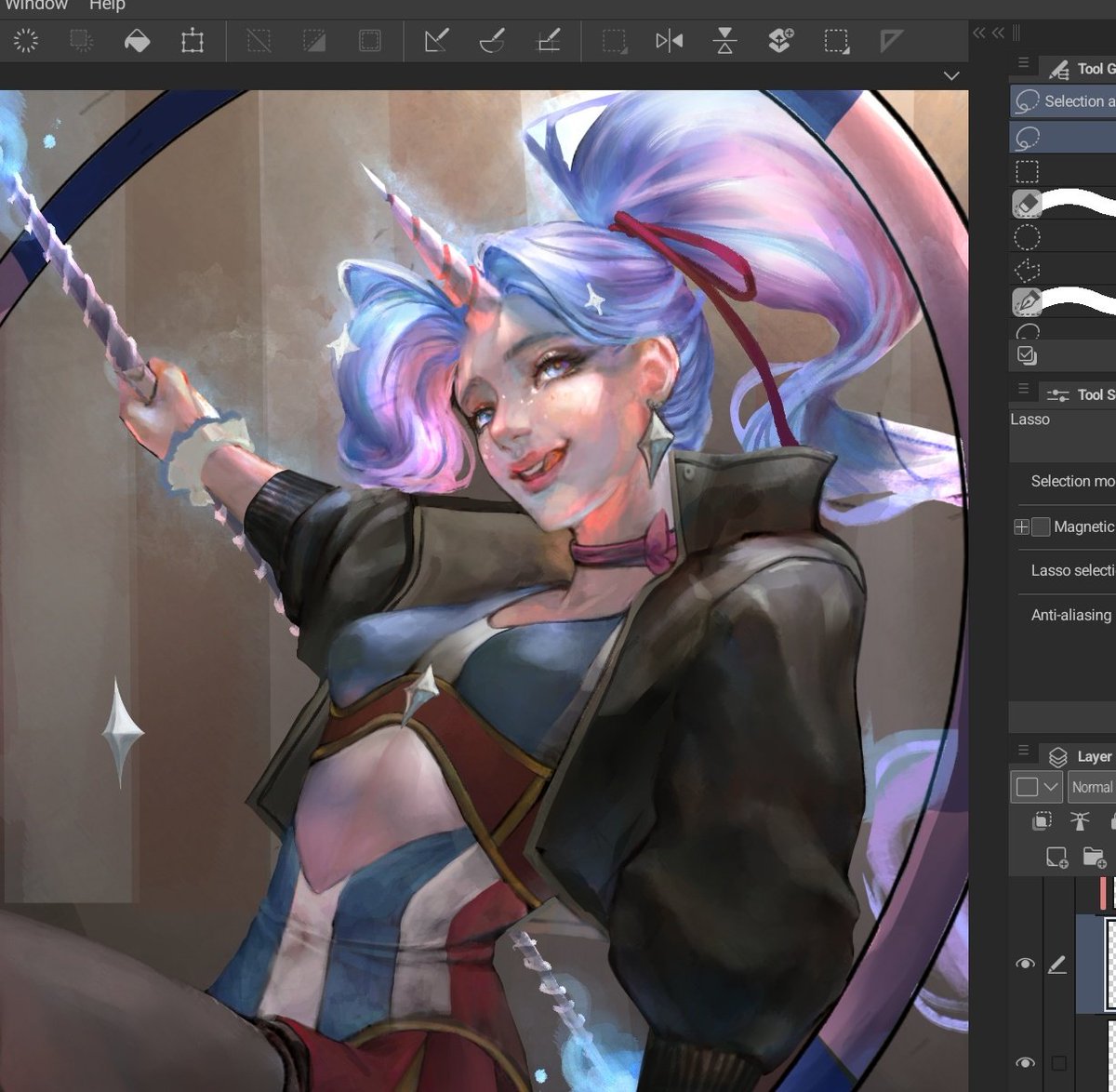The image size is (1116, 1092).
Task: Click the Selection mode setting
Action: coord(1072,481)
